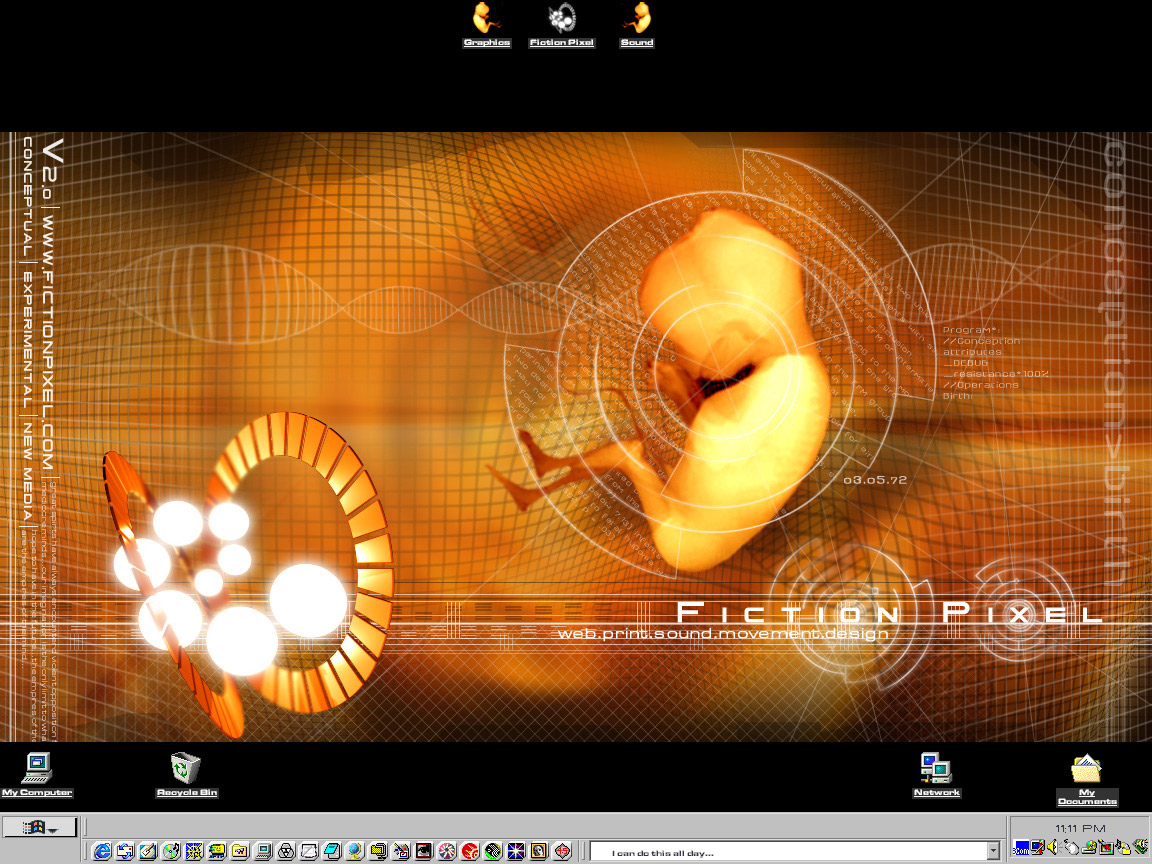The width and height of the screenshot is (1152, 864).
Task: Click the mouse icon in system tray
Action: click(1072, 848)
